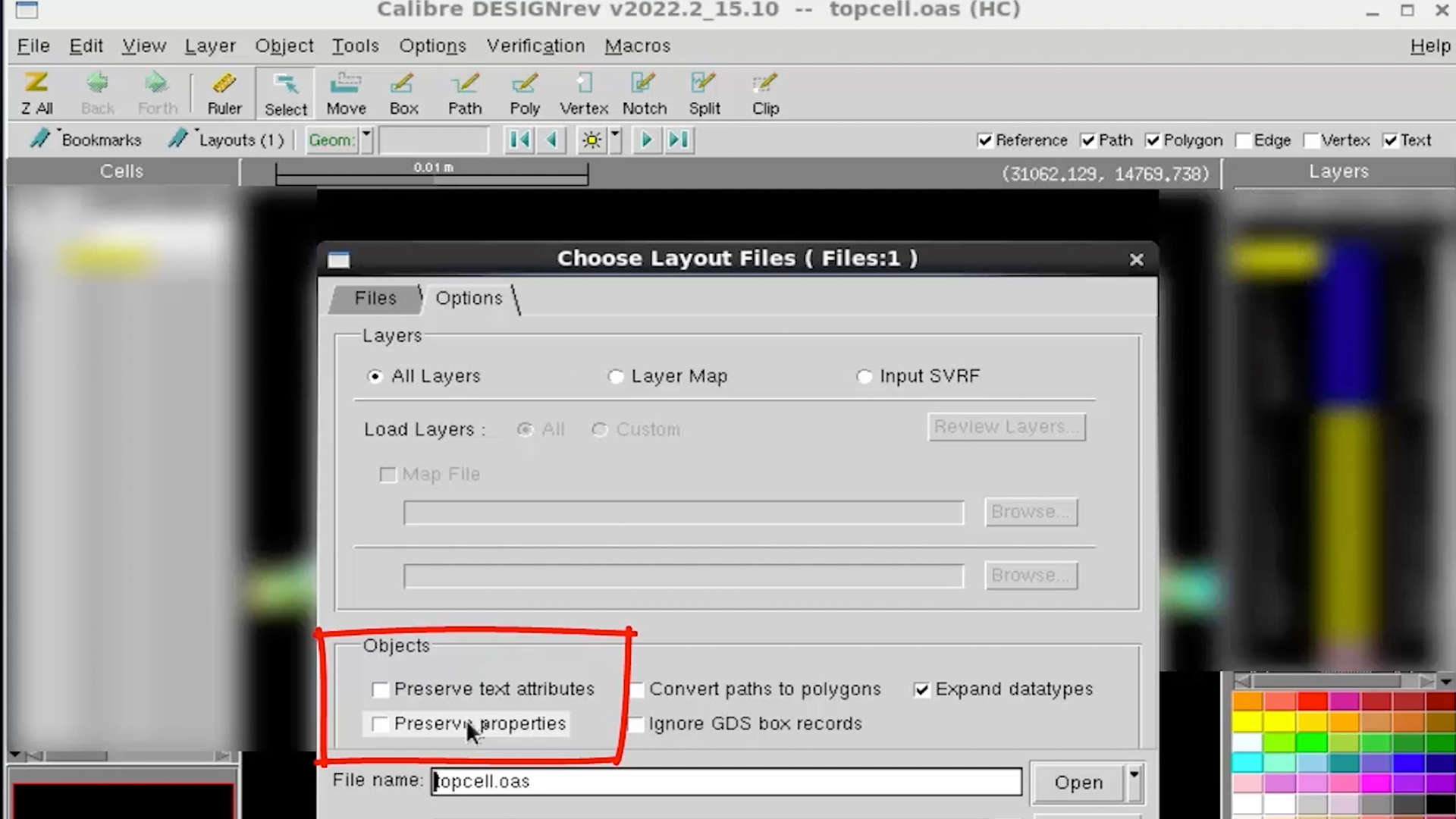Select the Box draw tool
The height and width of the screenshot is (819, 1456).
403,92
